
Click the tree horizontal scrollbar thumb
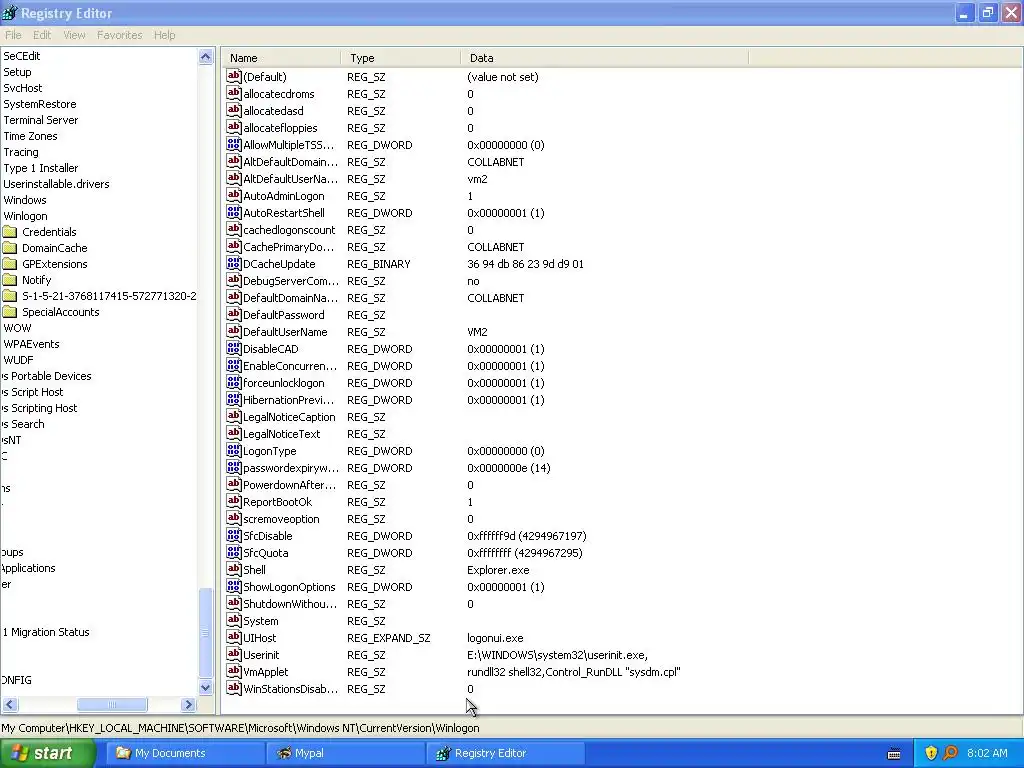[112, 705]
